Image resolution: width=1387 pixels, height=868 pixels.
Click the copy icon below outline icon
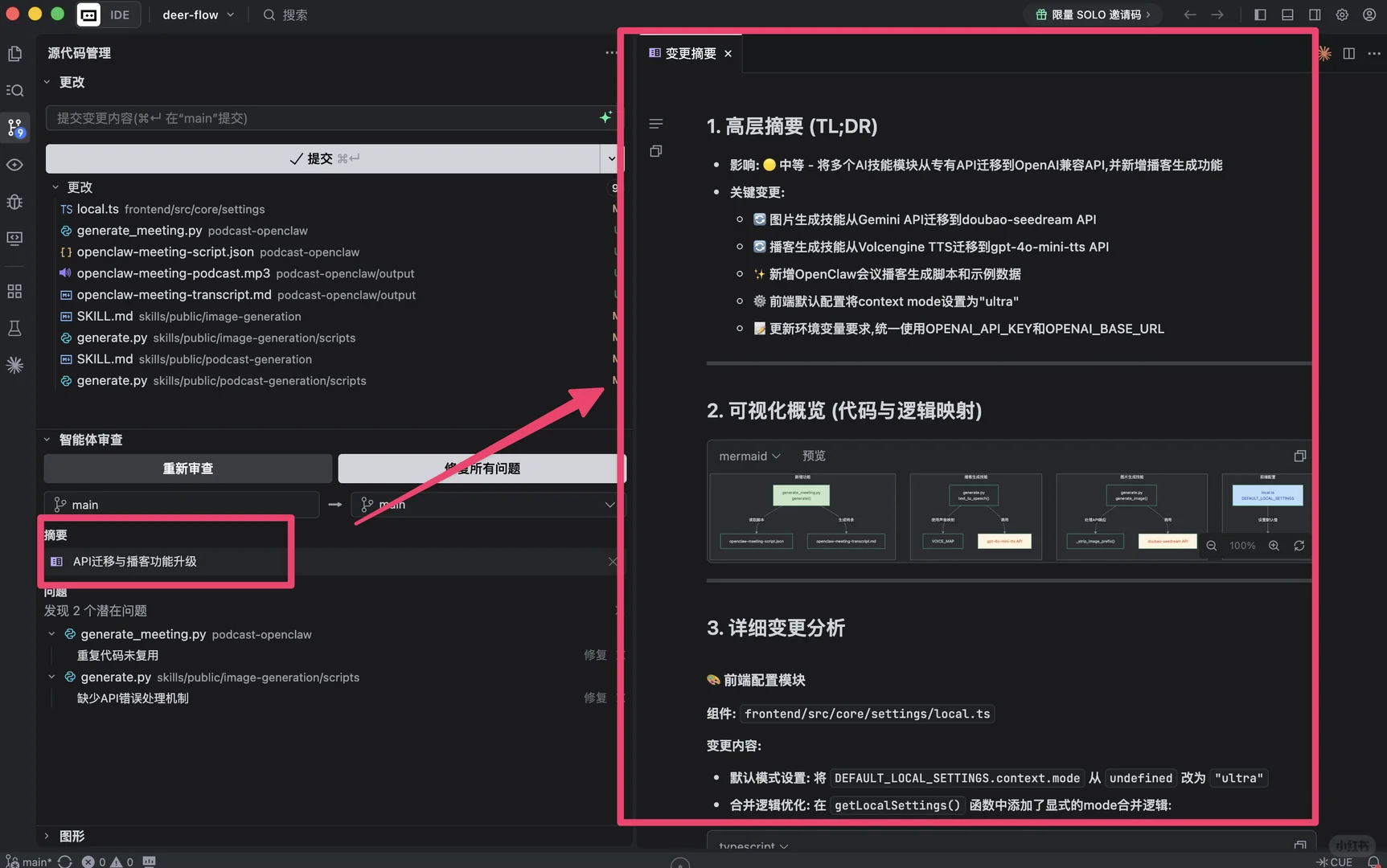pos(656,151)
